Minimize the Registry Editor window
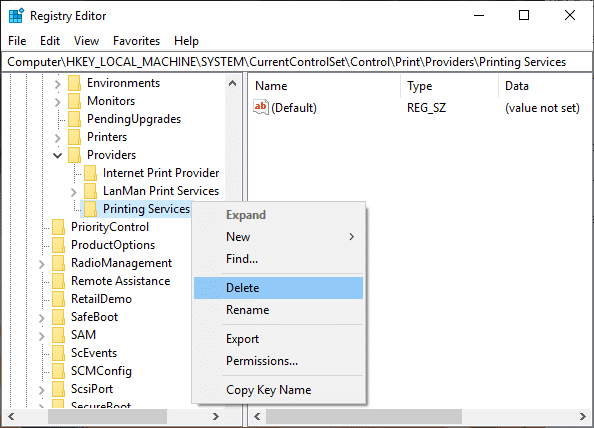 coord(479,16)
